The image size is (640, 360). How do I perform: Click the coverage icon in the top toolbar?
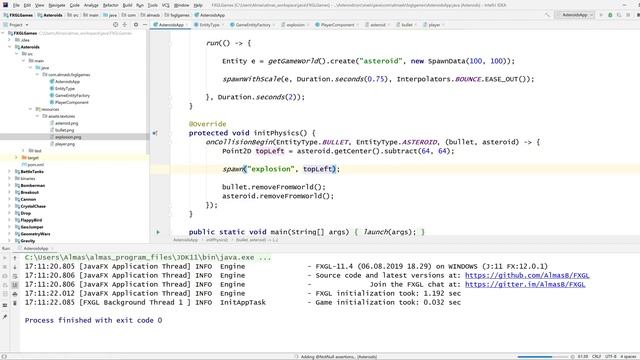(x=619, y=15)
